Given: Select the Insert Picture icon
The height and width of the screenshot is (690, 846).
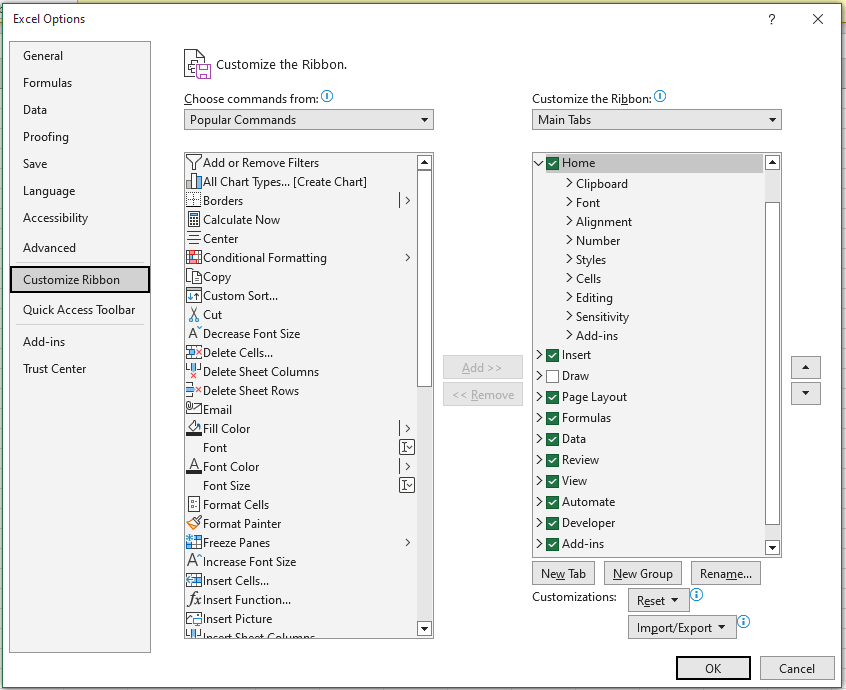Looking at the screenshot, I should tap(194, 618).
